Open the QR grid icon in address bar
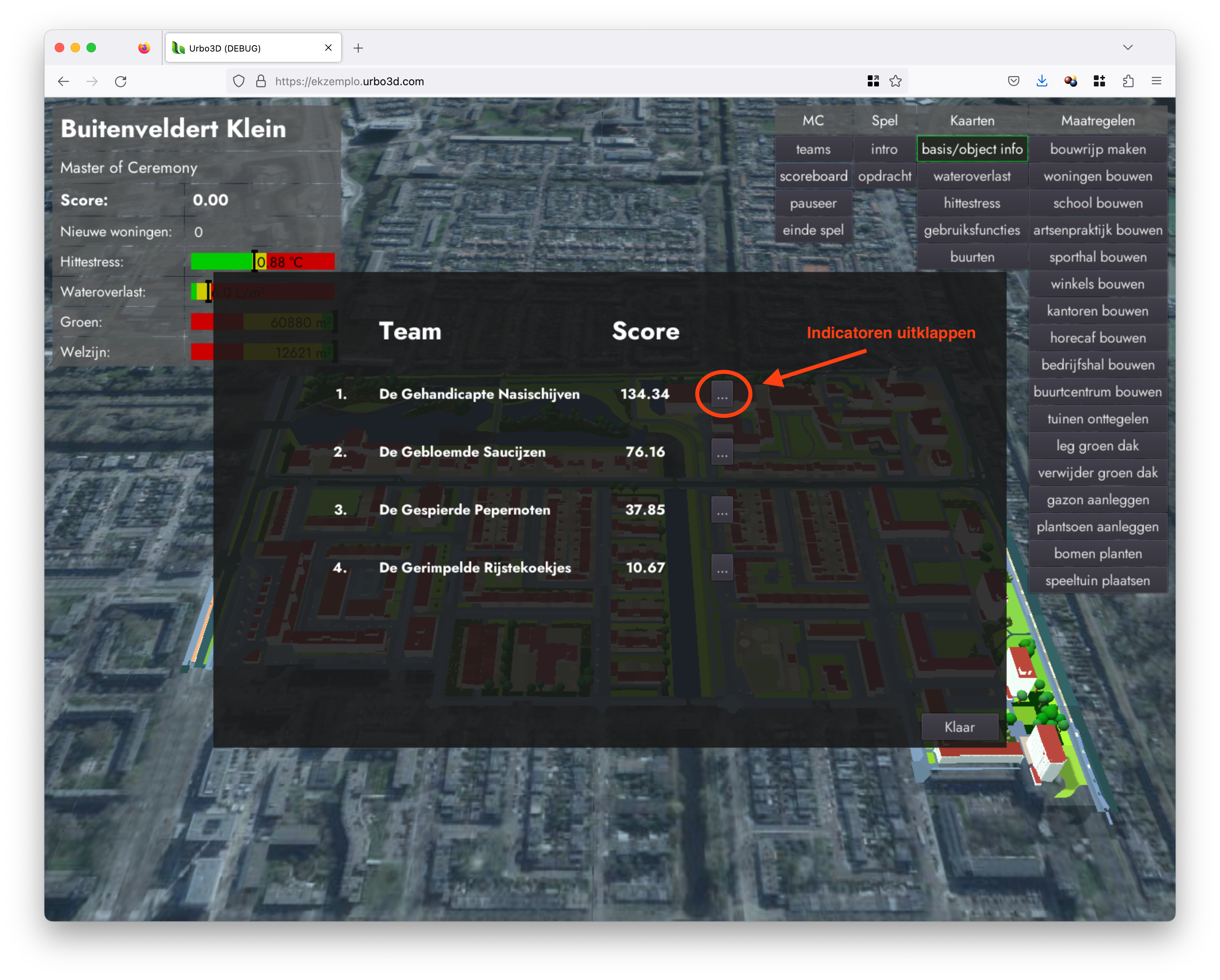This screenshot has height=980, width=1220. [x=873, y=81]
